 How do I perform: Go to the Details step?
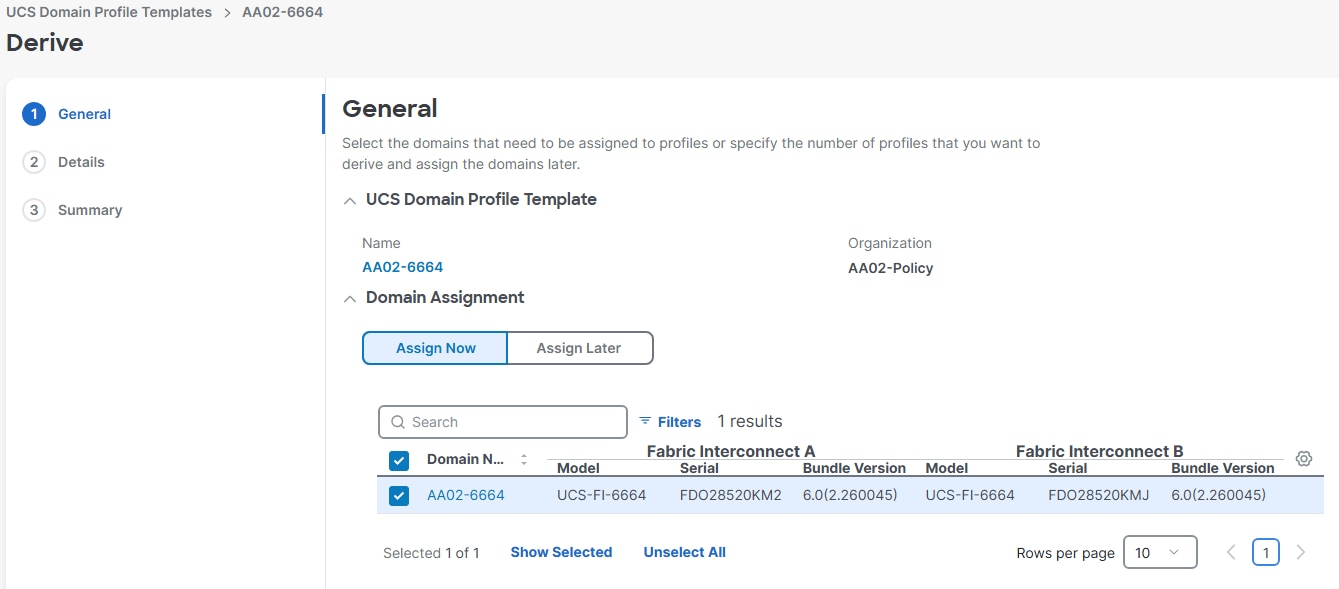point(81,162)
